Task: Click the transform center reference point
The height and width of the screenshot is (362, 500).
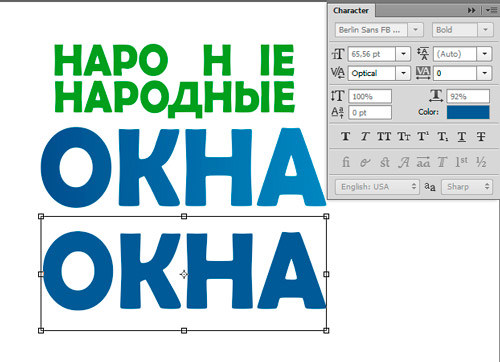Action: 184,274
